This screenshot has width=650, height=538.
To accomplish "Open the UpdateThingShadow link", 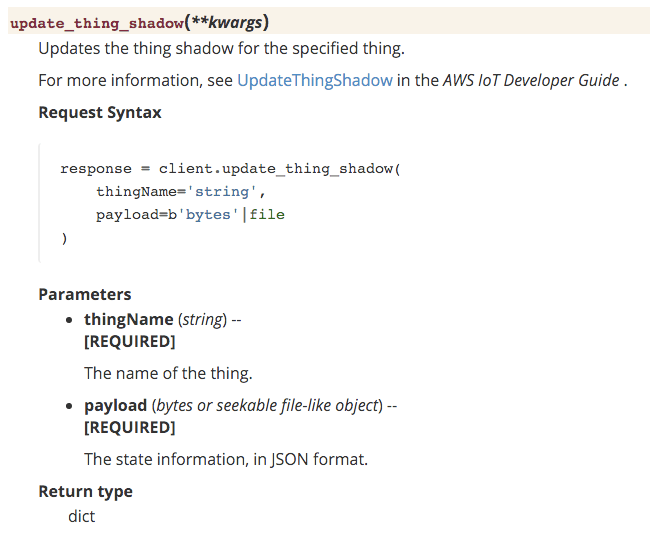I will 315,80.
